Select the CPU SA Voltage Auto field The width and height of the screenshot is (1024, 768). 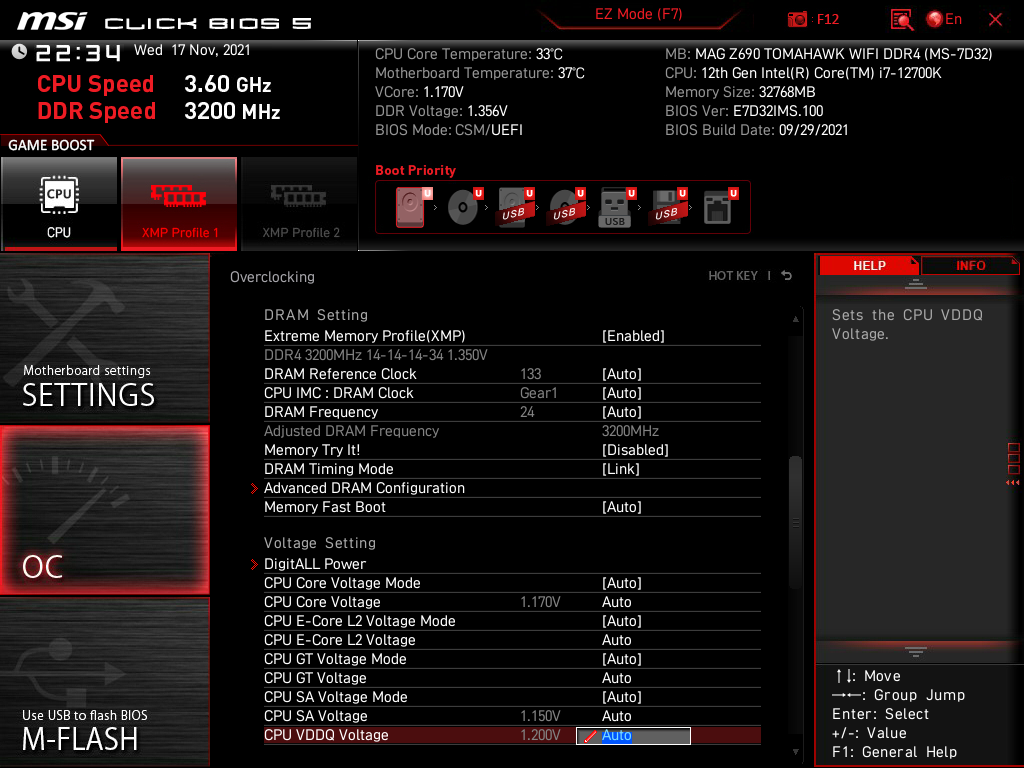[x=616, y=715]
